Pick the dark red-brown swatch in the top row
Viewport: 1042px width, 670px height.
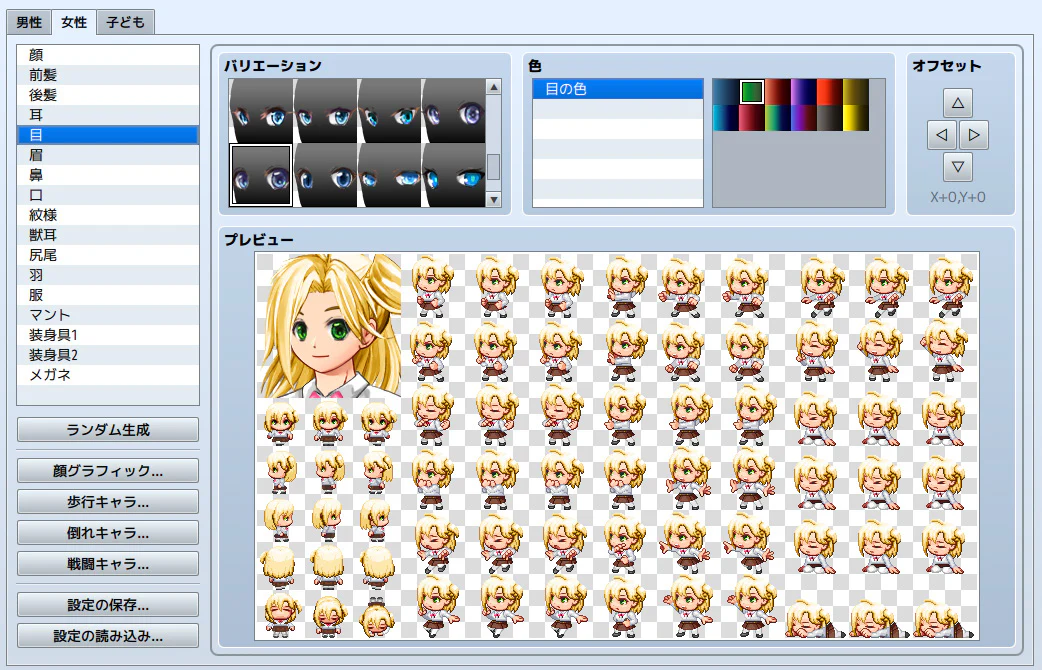(778, 92)
